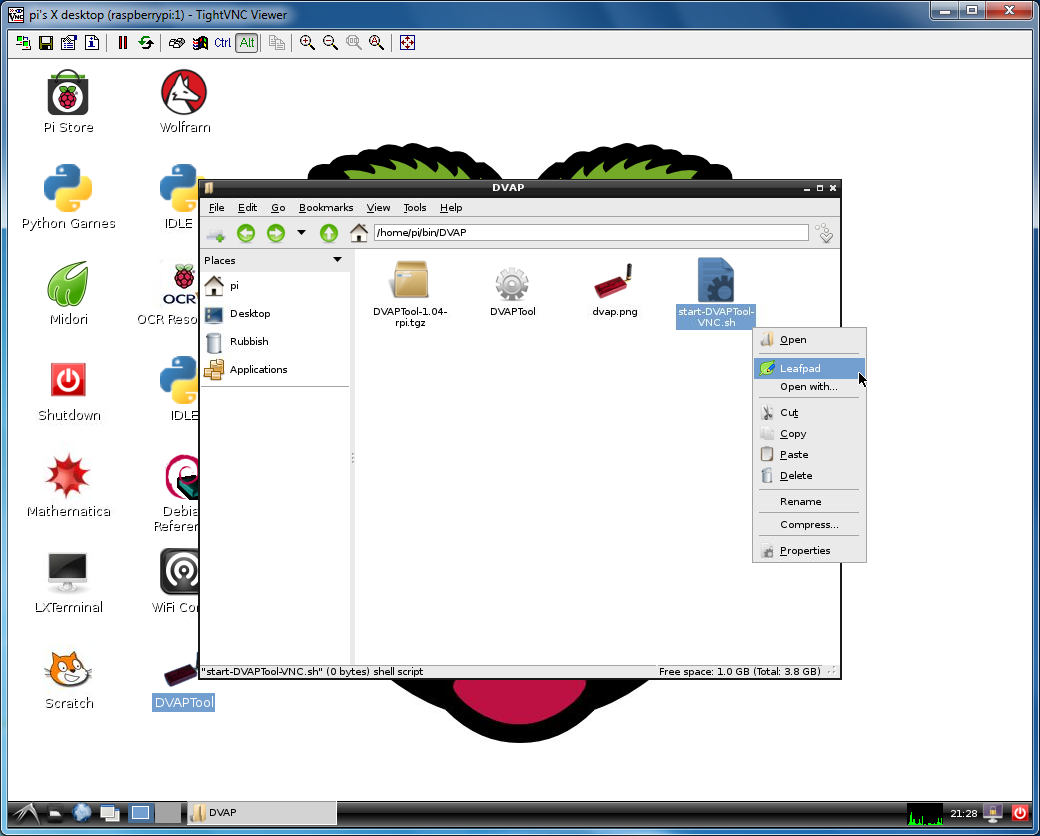Pause the remote session with red bars icon
The image size is (1040, 836).
[x=123, y=43]
